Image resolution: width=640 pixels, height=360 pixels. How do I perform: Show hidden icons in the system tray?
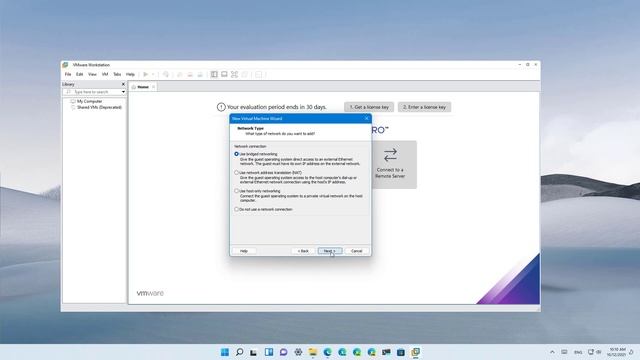[x=552, y=352]
